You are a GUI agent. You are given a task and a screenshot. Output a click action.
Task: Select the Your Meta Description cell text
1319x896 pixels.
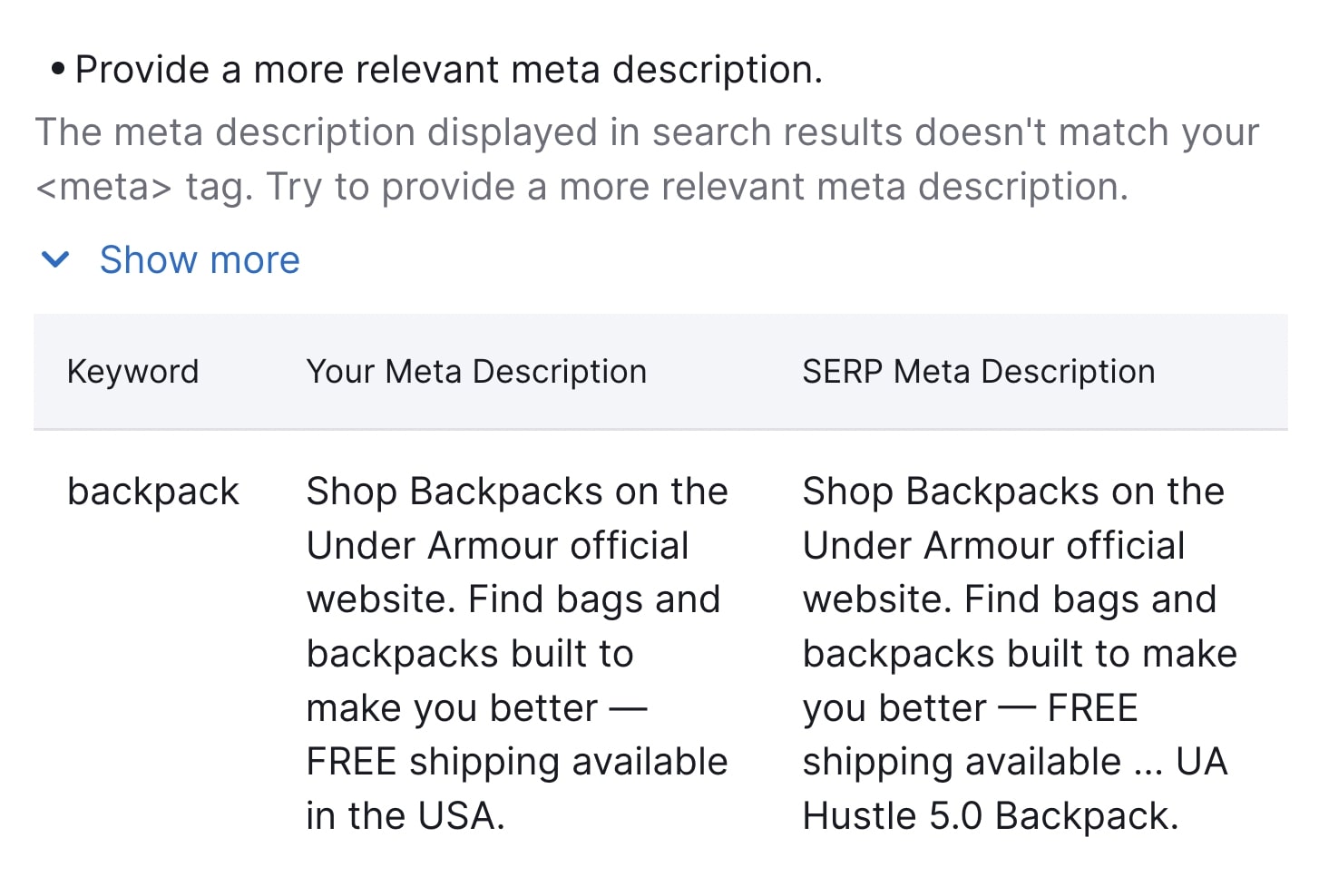[516, 653]
